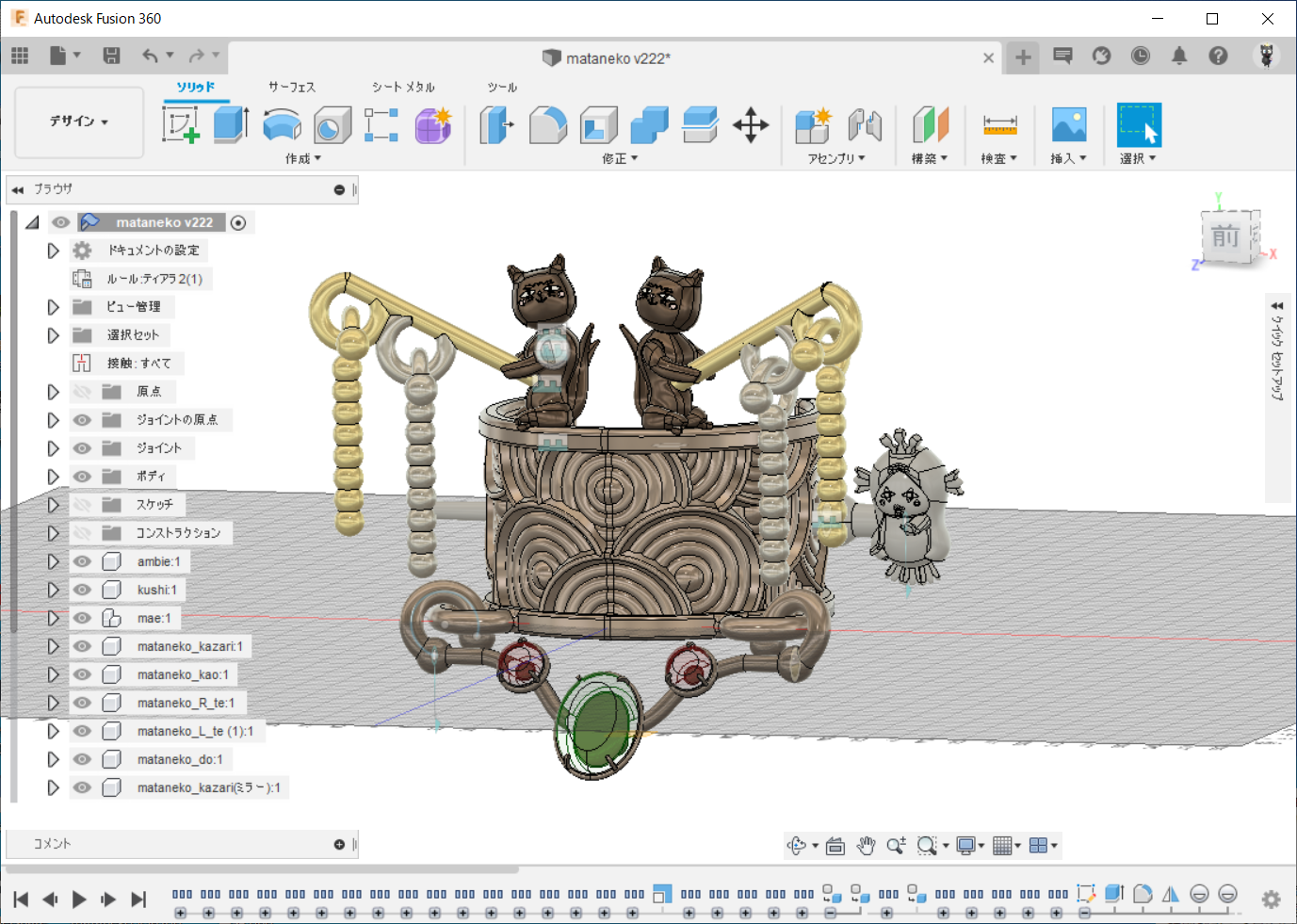Open the Job Status clock icon

point(1140,56)
